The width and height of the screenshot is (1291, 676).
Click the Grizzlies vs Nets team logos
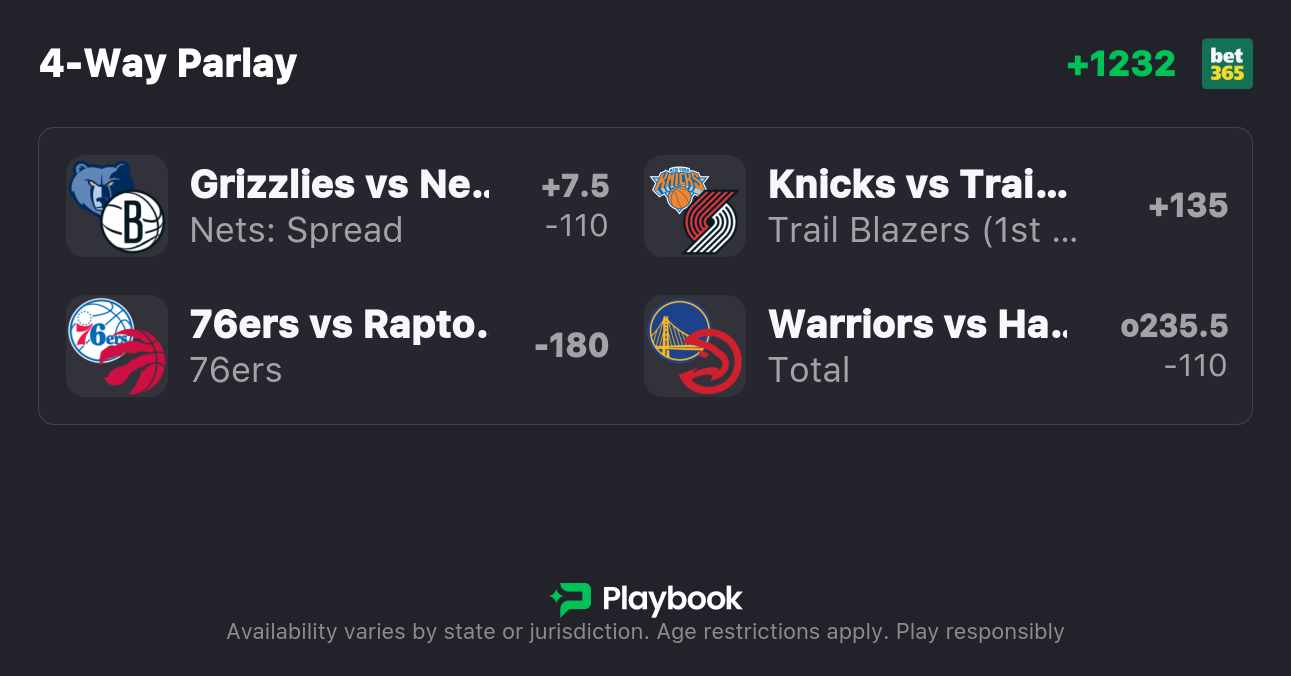pyautogui.click(x=117, y=206)
